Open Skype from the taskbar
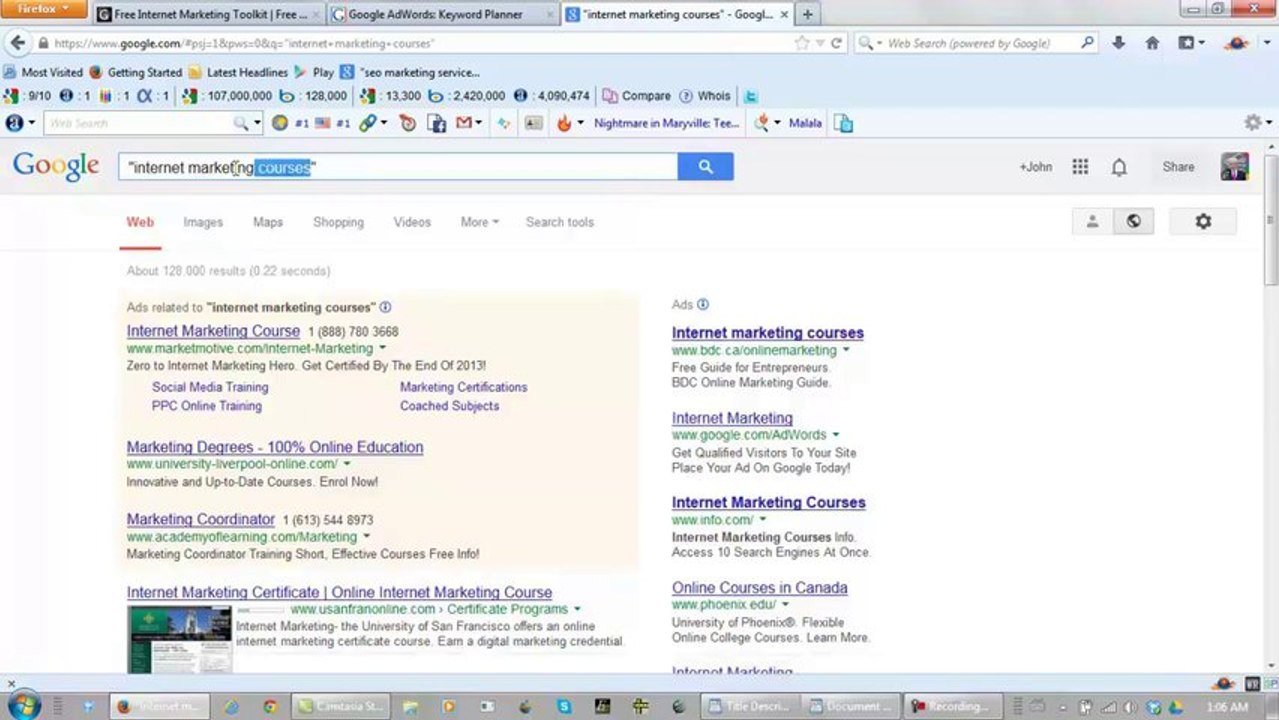The height and width of the screenshot is (720, 1279). [565, 706]
